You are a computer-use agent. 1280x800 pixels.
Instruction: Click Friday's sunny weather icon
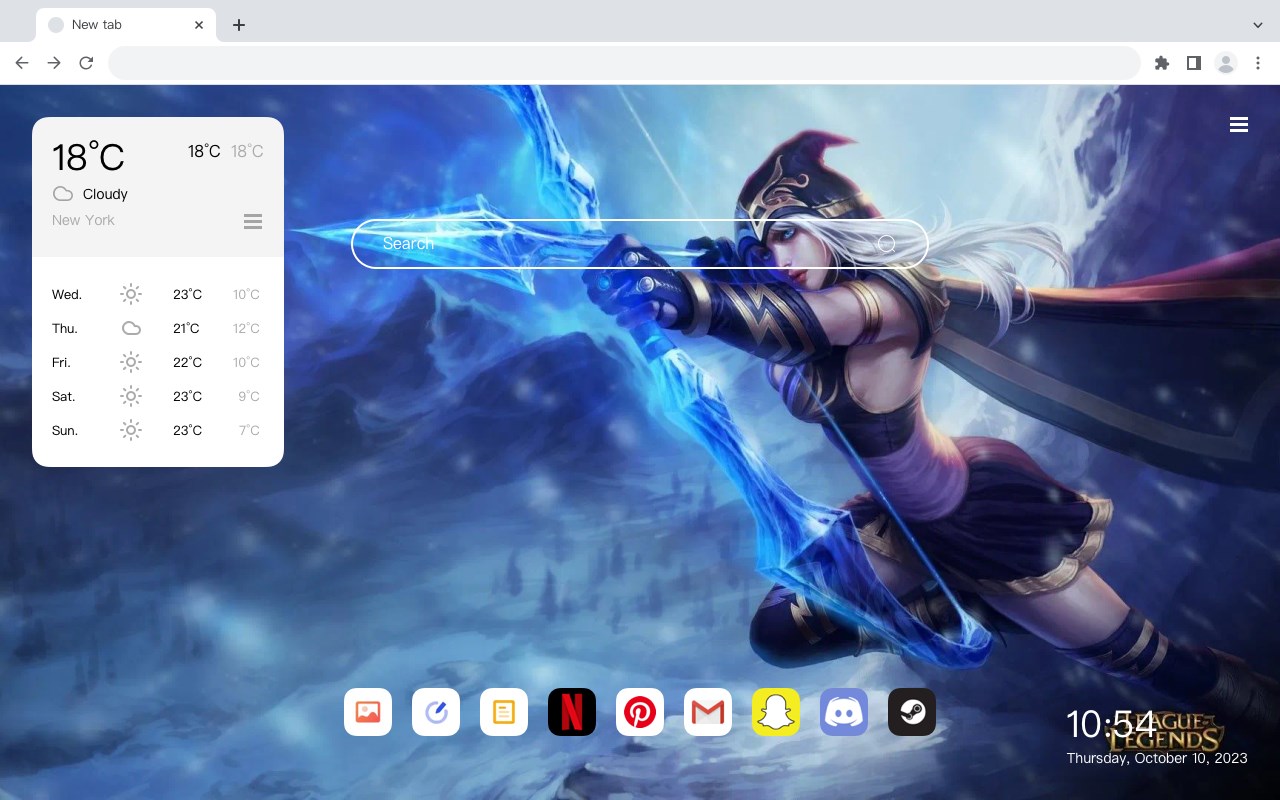[131, 362]
